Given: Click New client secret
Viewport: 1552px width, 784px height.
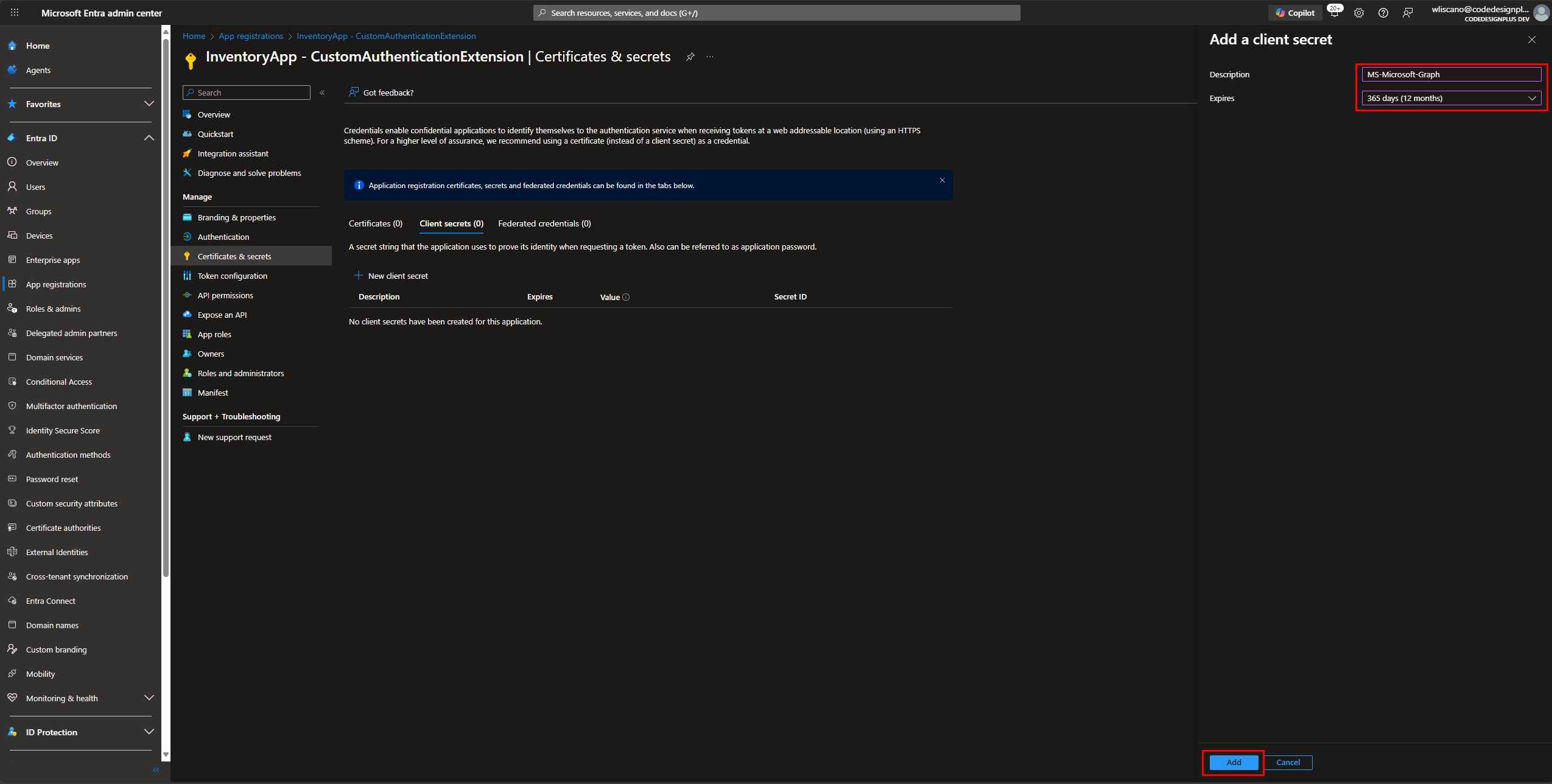Looking at the screenshot, I should point(391,276).
